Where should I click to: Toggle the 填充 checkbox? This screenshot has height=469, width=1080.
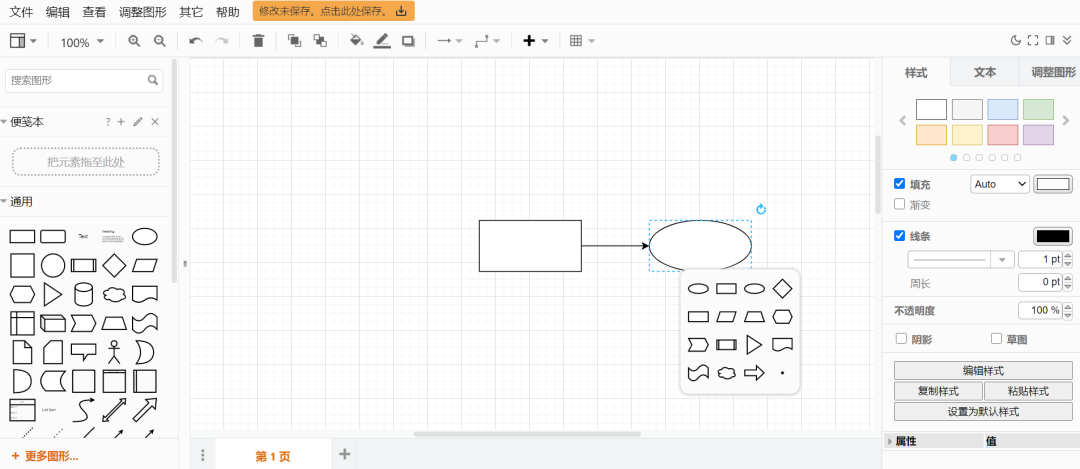[899, 184]
